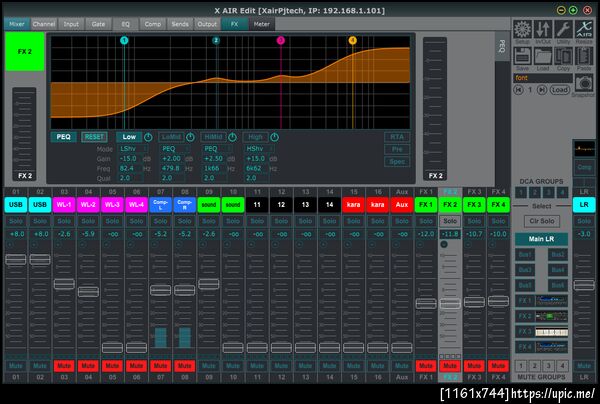Open the Setup gear icon
This screenshot has height=404, width=600.
pos(522,29)
